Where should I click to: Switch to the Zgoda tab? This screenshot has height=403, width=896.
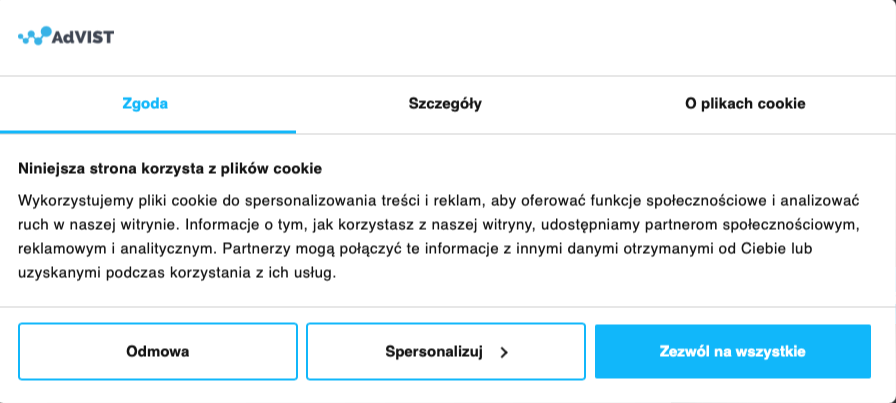tap(145, 103)
